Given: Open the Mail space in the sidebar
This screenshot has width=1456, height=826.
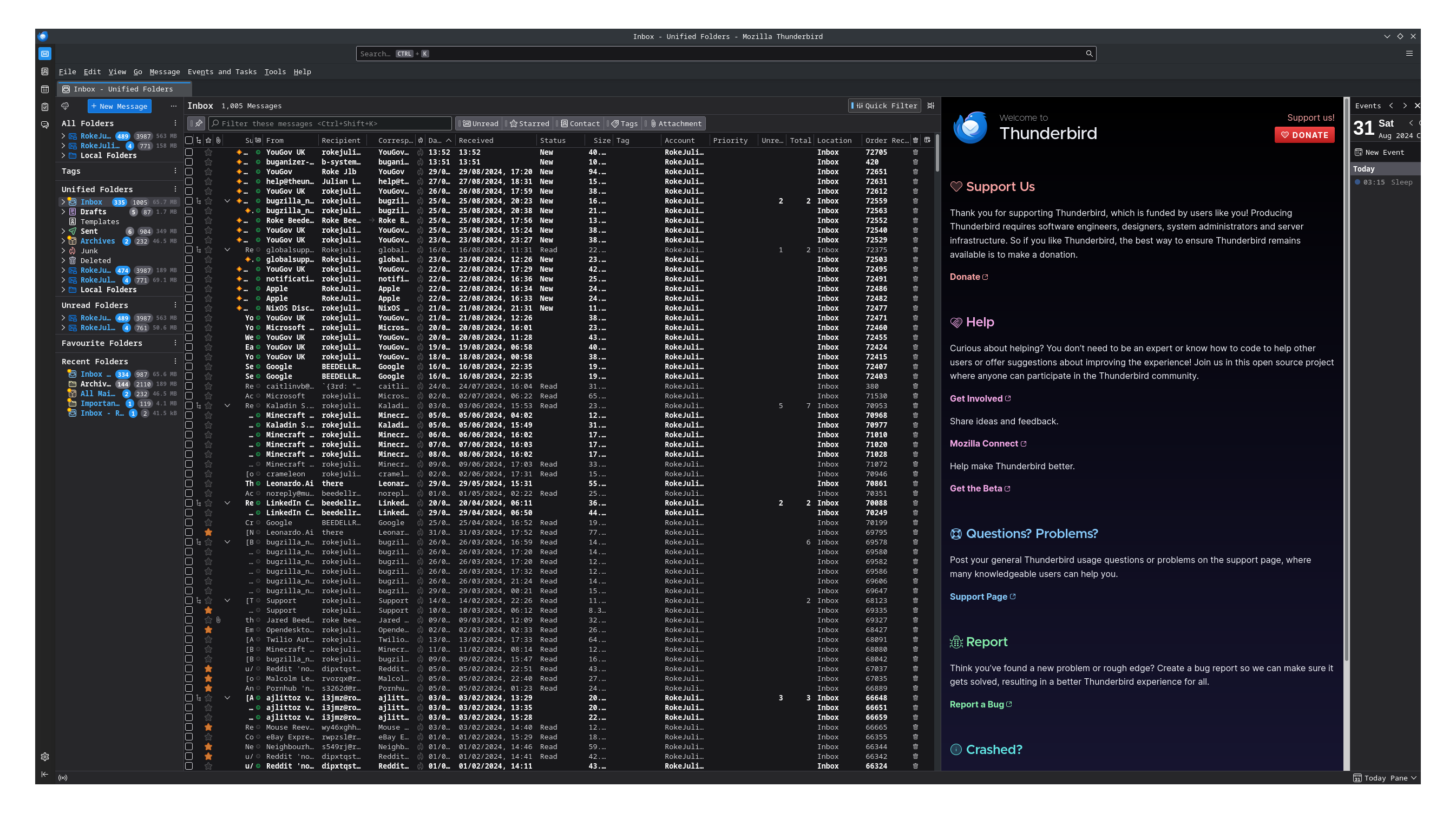Looking at the screenshot, I should point(45,54).
